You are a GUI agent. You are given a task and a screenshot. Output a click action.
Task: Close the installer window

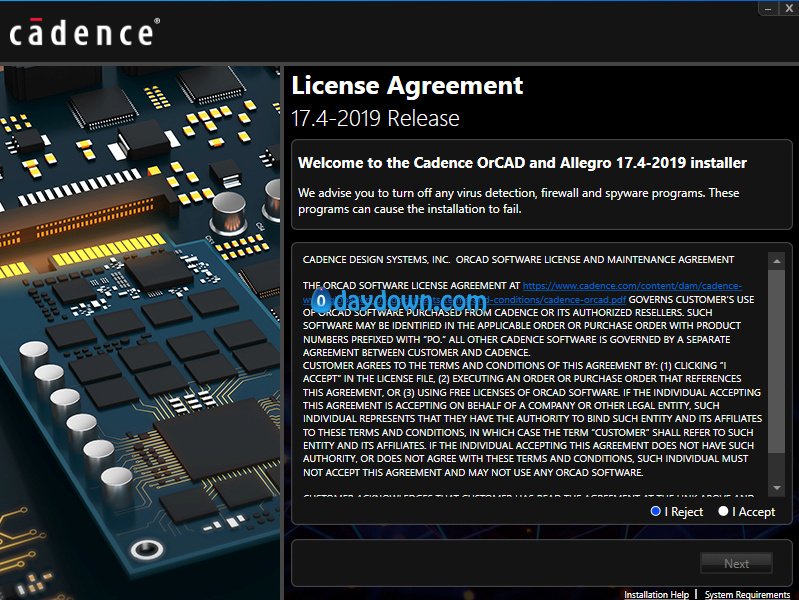click(789, 8)
